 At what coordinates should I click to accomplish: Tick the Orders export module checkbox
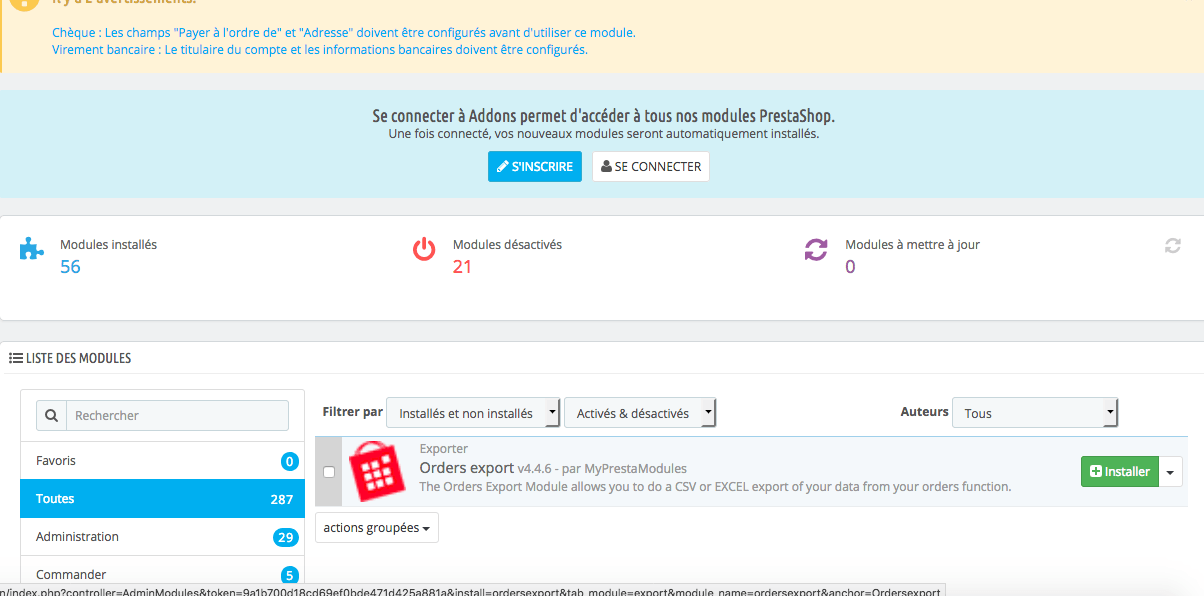coord(329,472)
